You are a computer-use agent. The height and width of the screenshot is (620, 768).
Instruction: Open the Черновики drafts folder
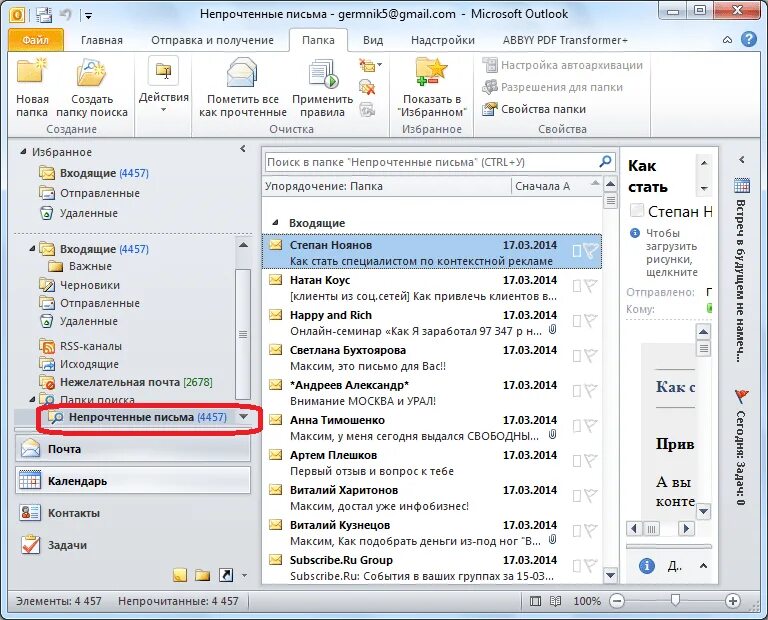click(x=80, y=285)
